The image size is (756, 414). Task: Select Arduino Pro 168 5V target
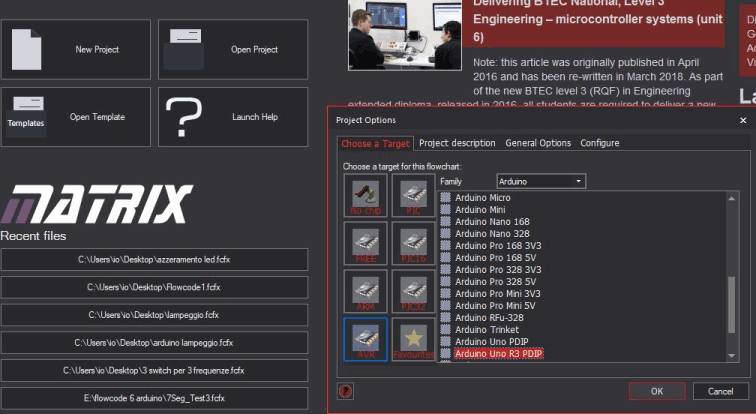[496, 258]
